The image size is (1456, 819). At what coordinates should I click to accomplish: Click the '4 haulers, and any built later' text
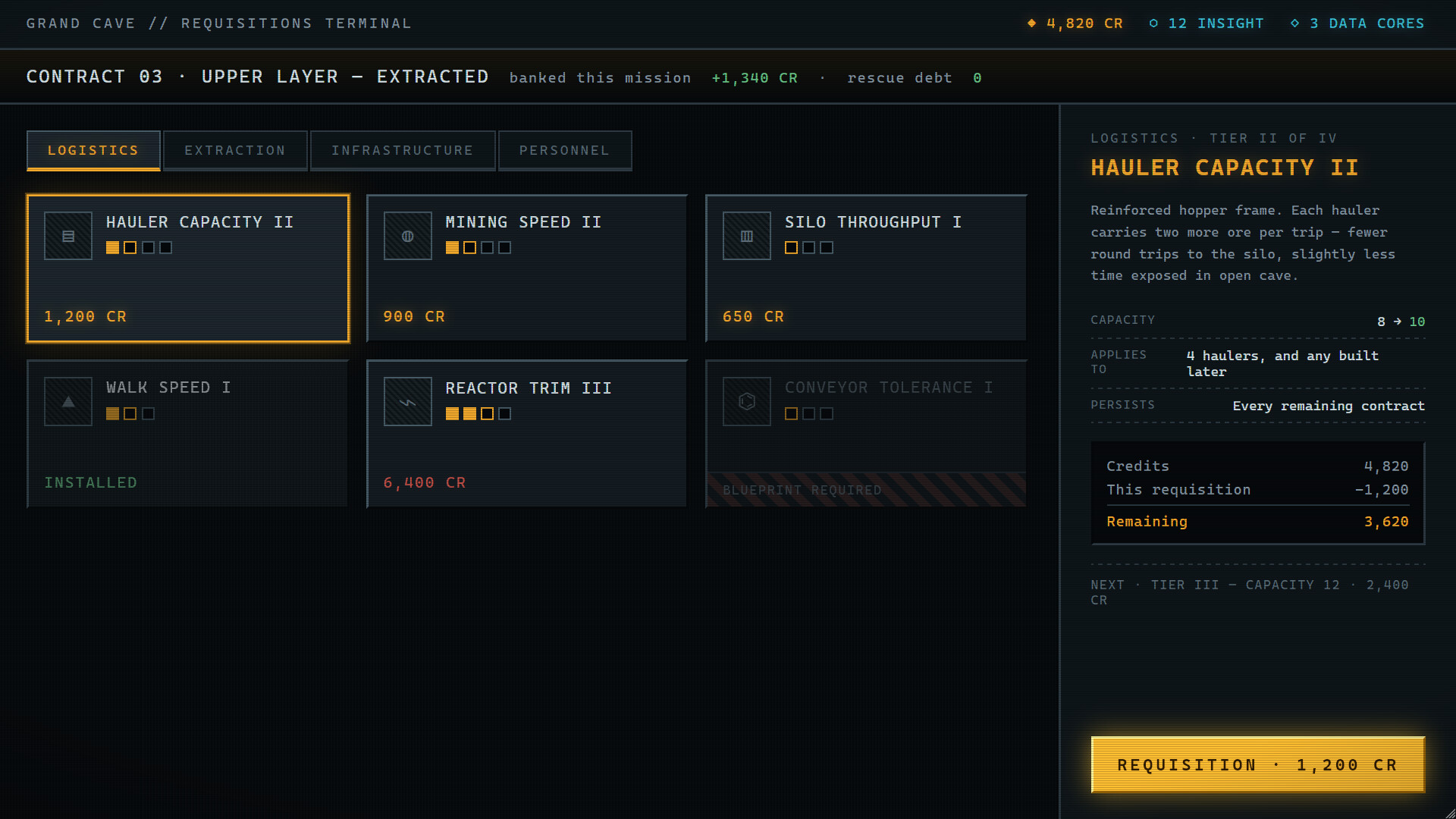pos(1282,363)
